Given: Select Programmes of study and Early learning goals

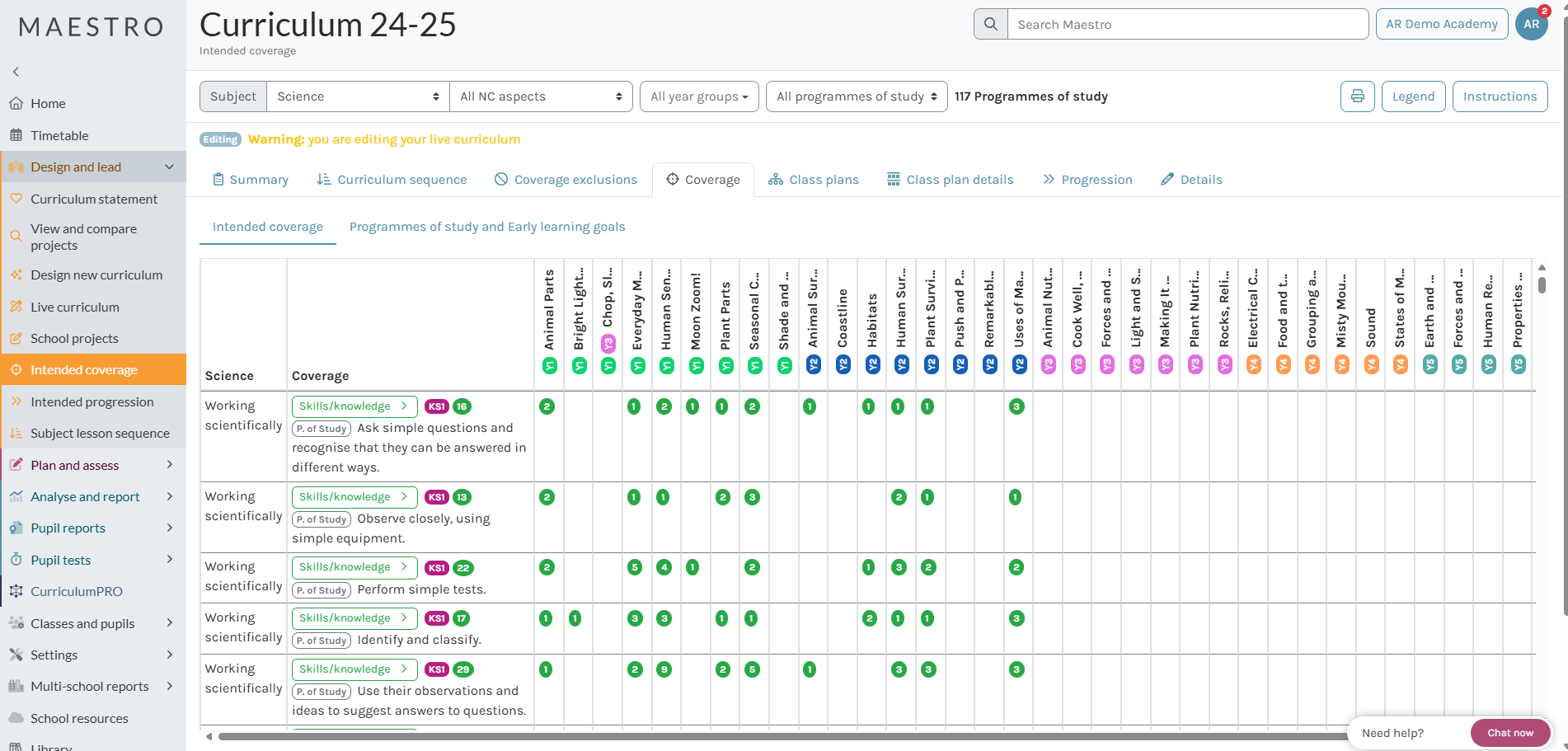Looking at the screenshot, I should 486,227.
